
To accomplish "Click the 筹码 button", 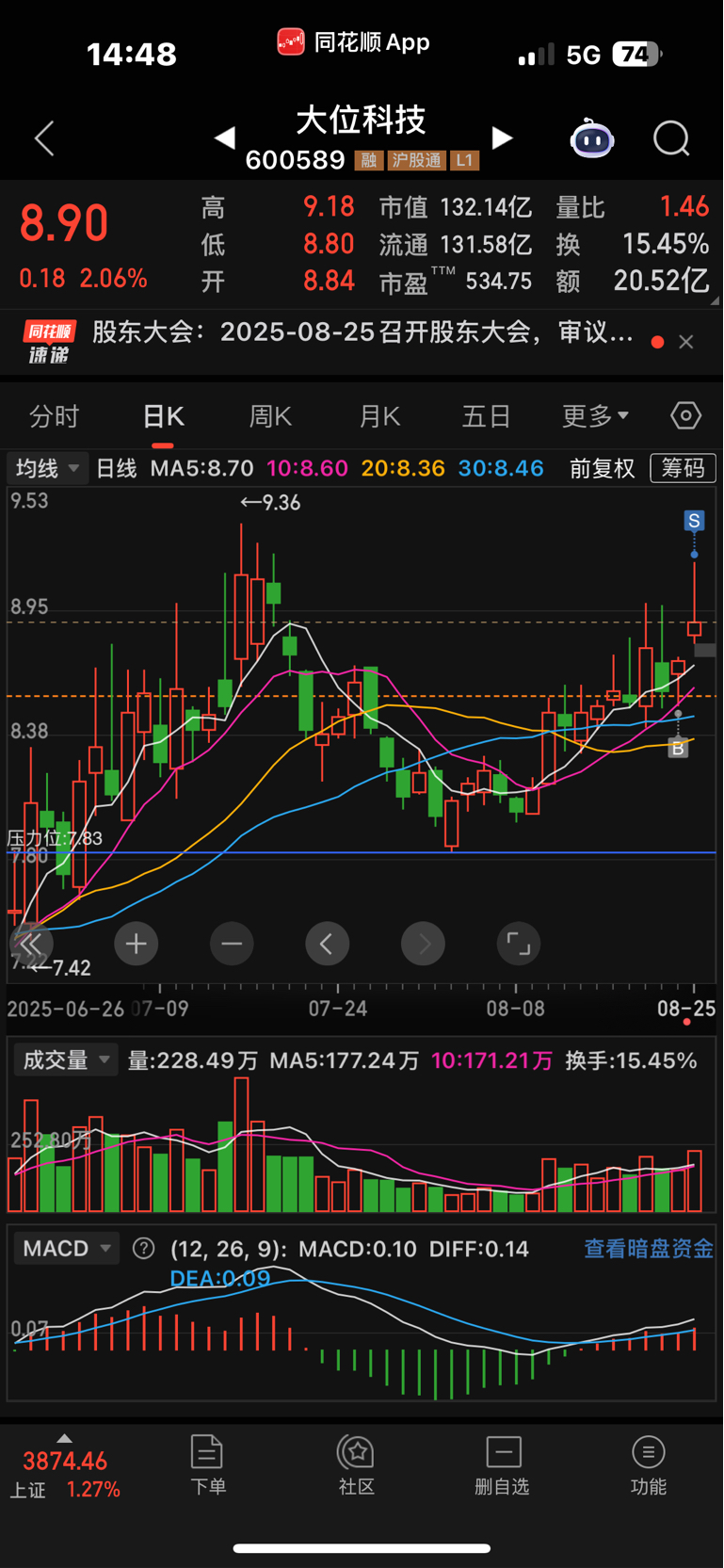I will click(683, 468).
